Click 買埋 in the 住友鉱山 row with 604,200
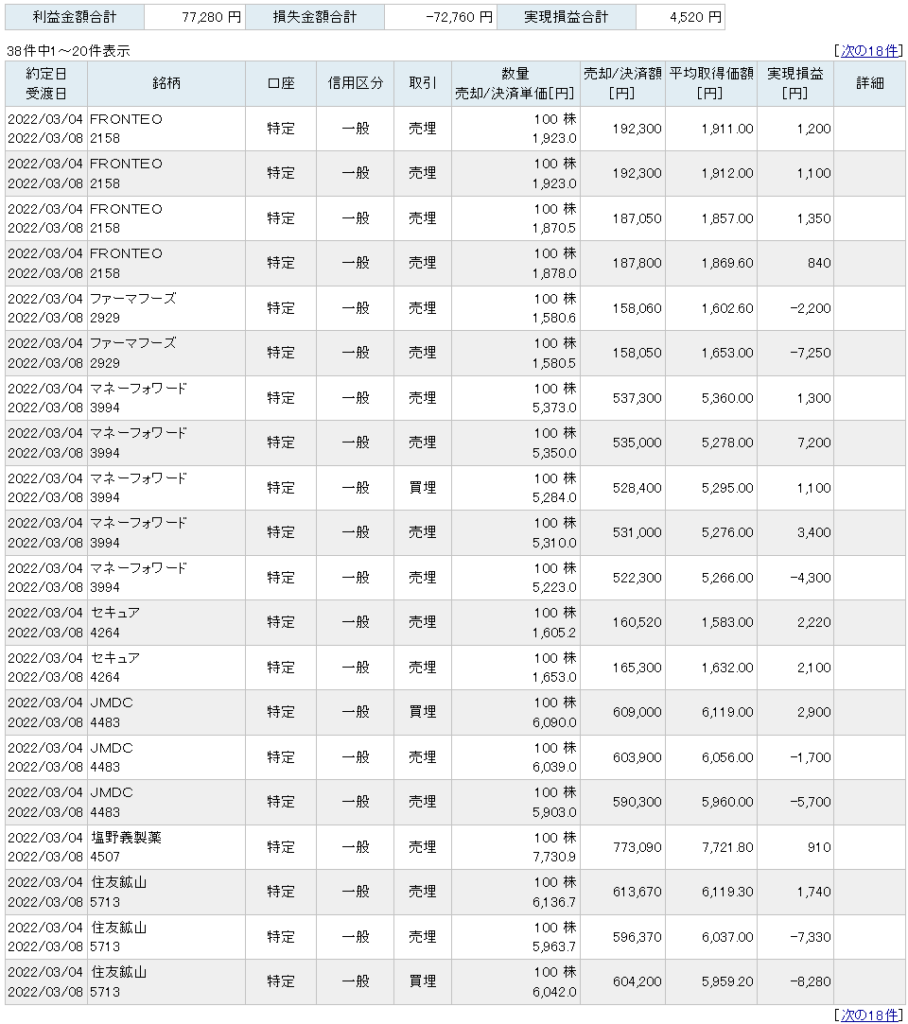This screenshot has height=1024, width=908. 423,982
